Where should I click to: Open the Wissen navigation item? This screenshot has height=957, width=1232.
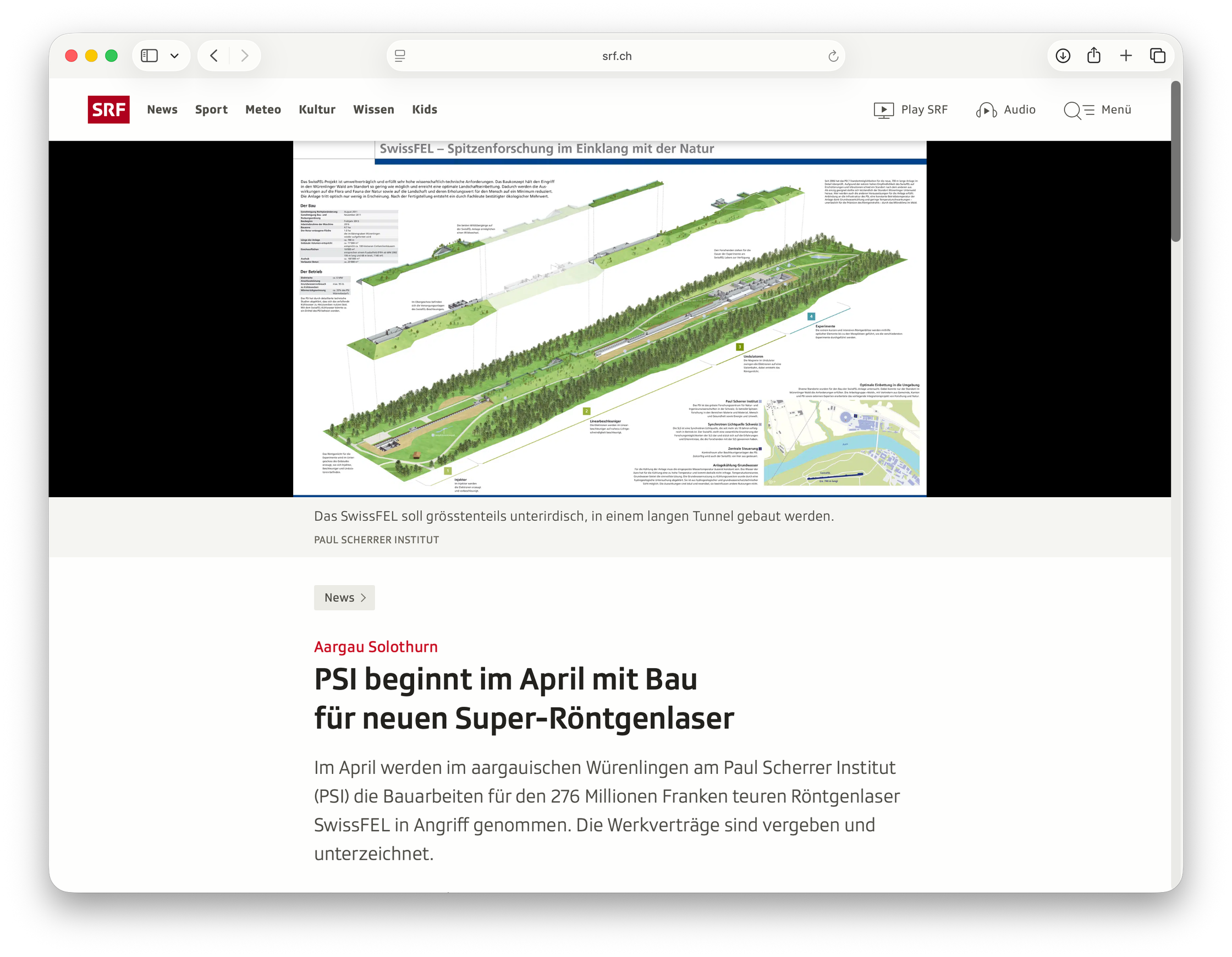[373, 109]
